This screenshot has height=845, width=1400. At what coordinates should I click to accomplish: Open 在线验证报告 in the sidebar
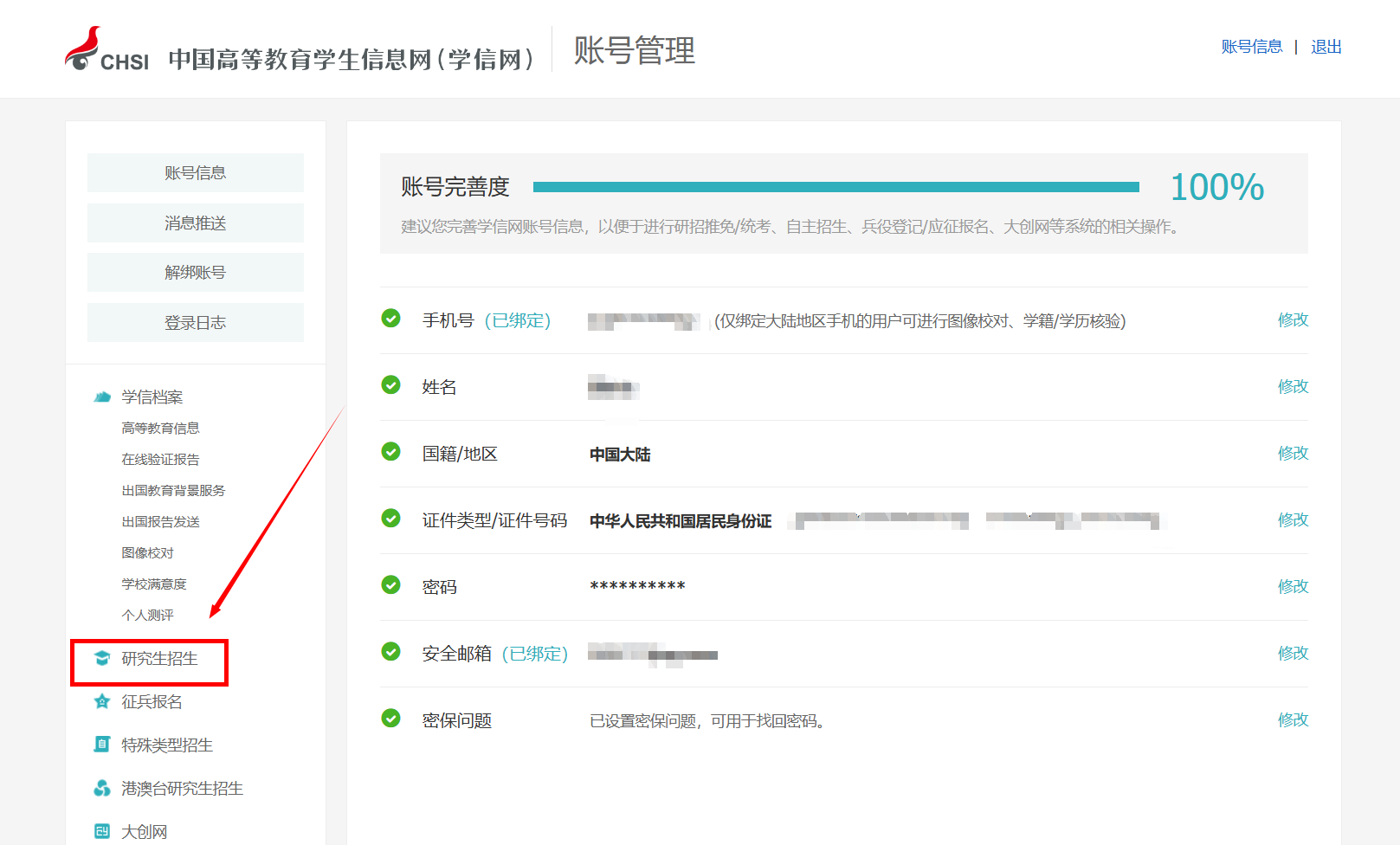[160, 460]
